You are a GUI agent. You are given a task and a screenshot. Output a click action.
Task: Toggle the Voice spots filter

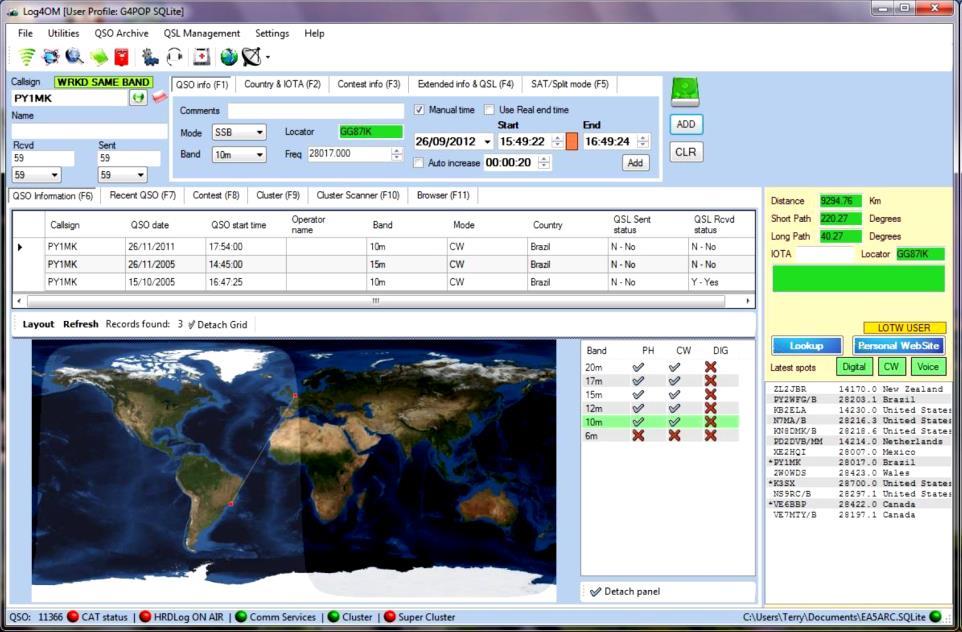(928, 367)
